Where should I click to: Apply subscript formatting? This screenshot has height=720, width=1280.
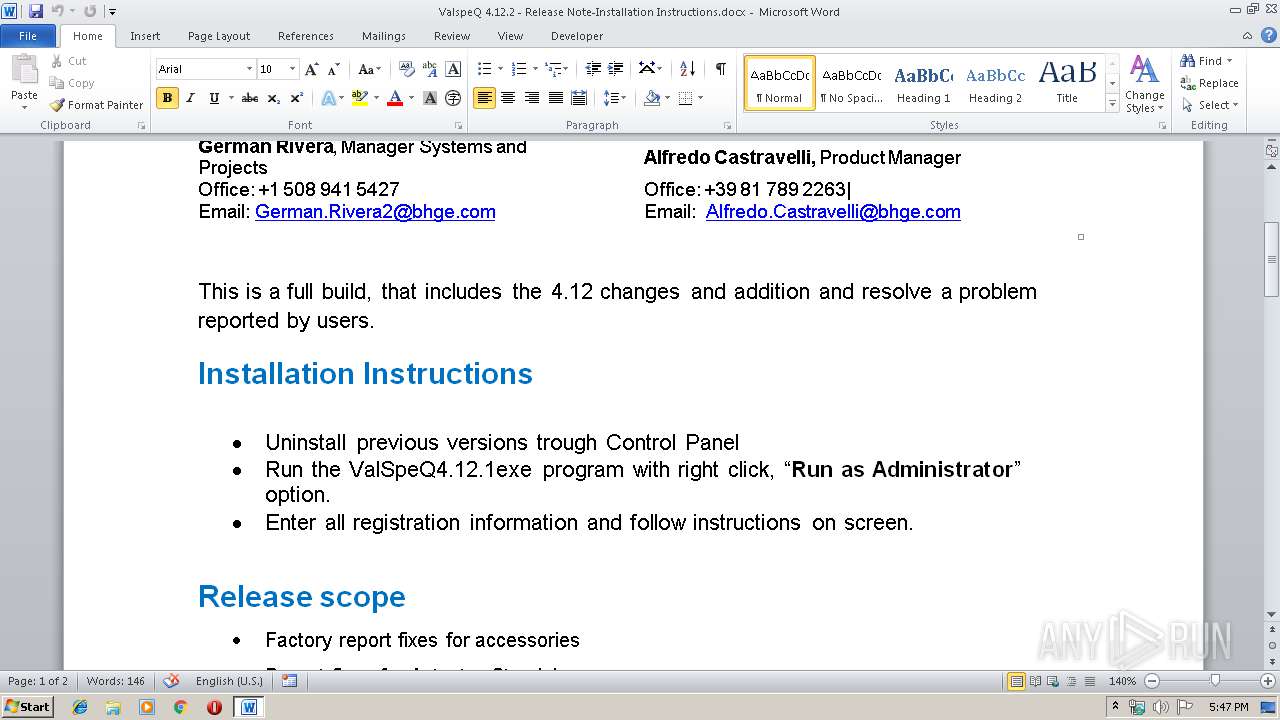click(x=275, y=98)
